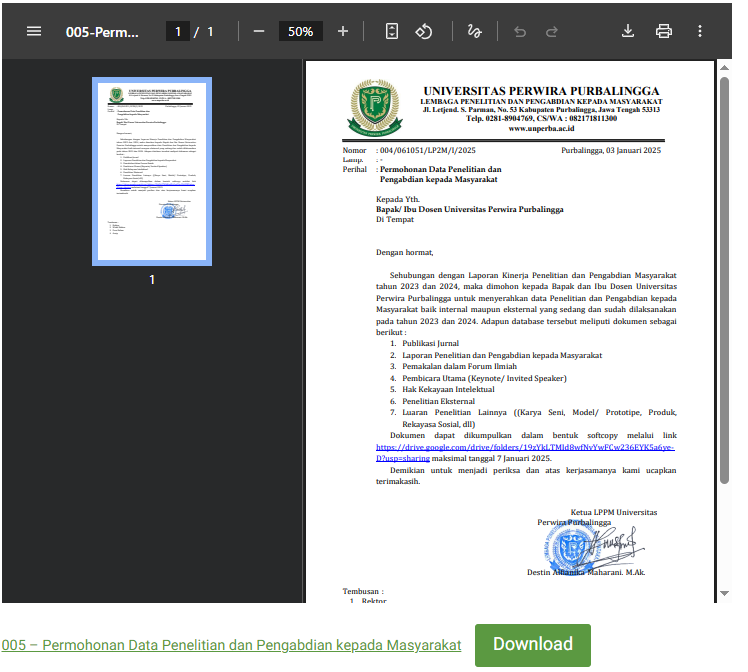
Task: Click the zoom in plus icon
Action: [343, 31]
